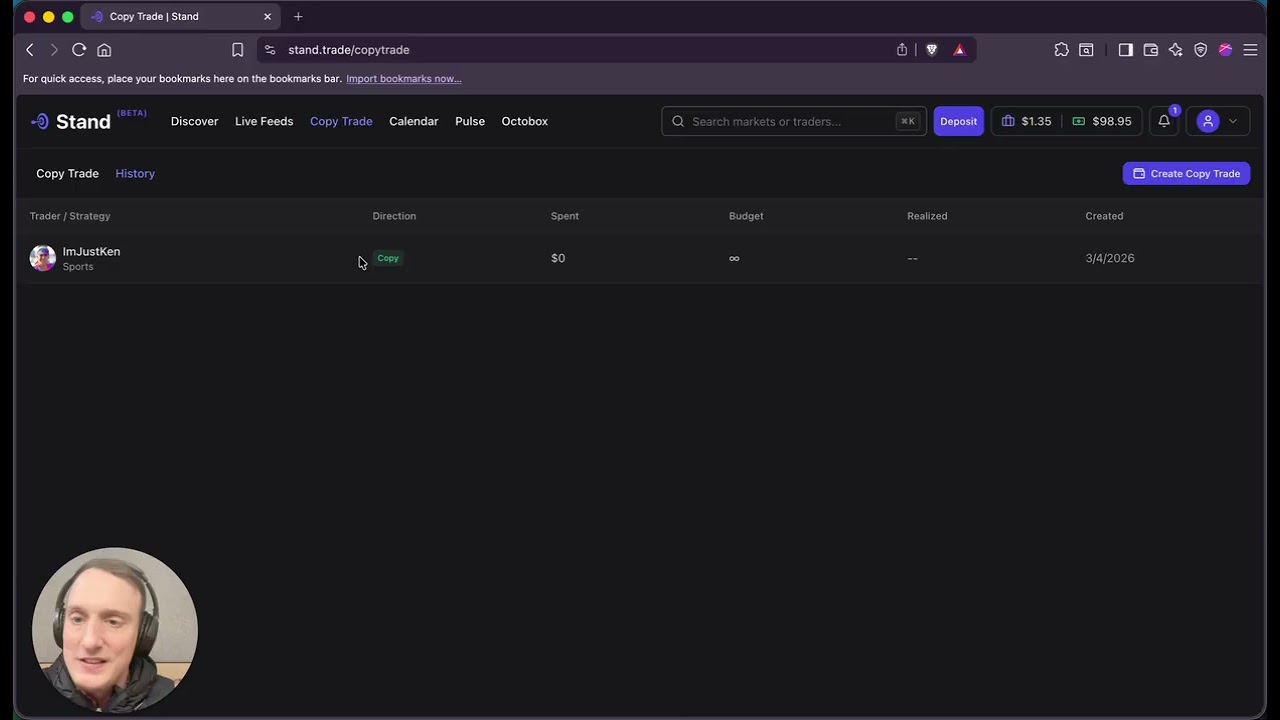Click the Spent column header
Screen dimensions: 1280x720
[x=565, y=216]
